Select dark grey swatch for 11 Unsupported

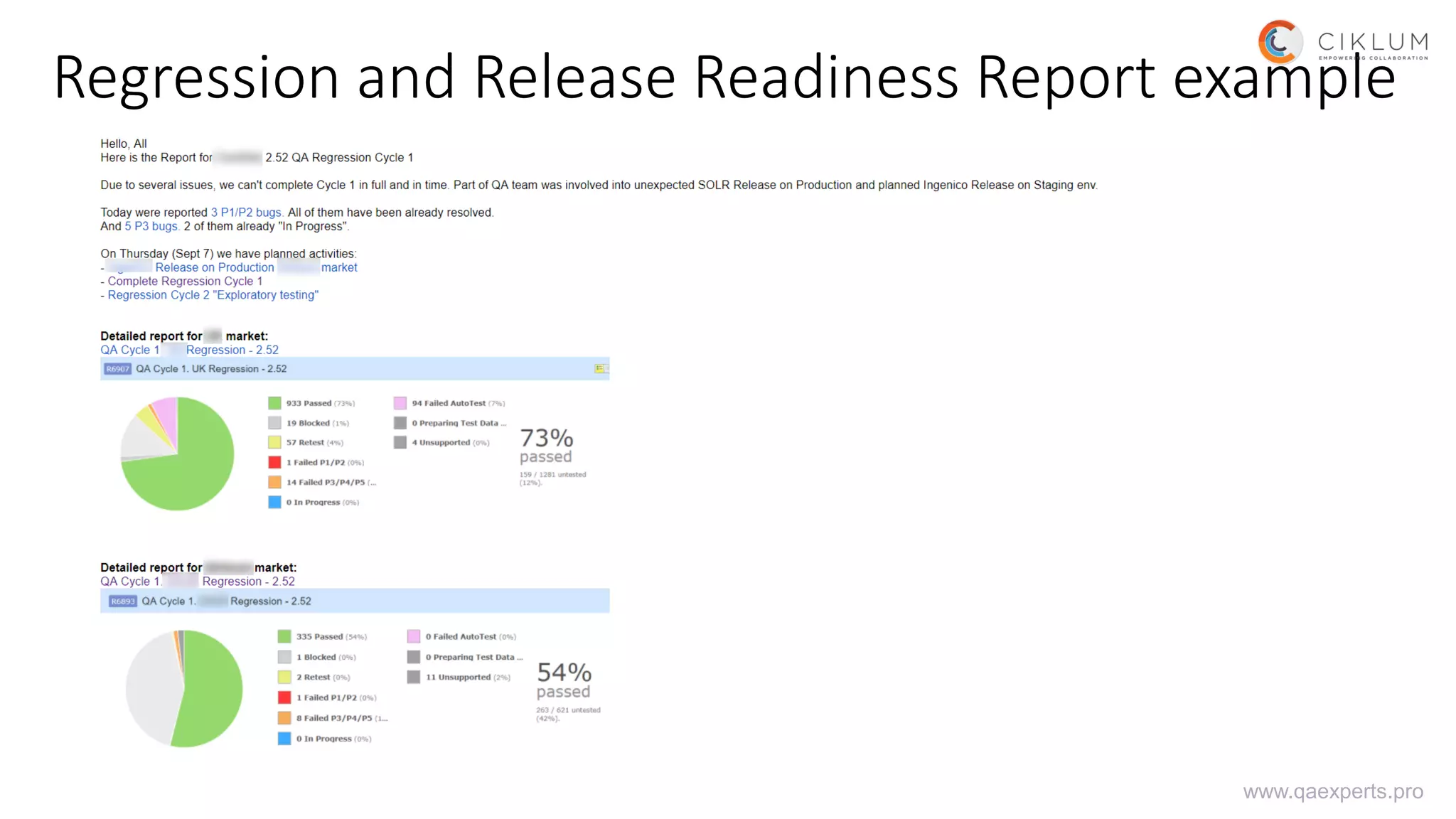point(414,677)
